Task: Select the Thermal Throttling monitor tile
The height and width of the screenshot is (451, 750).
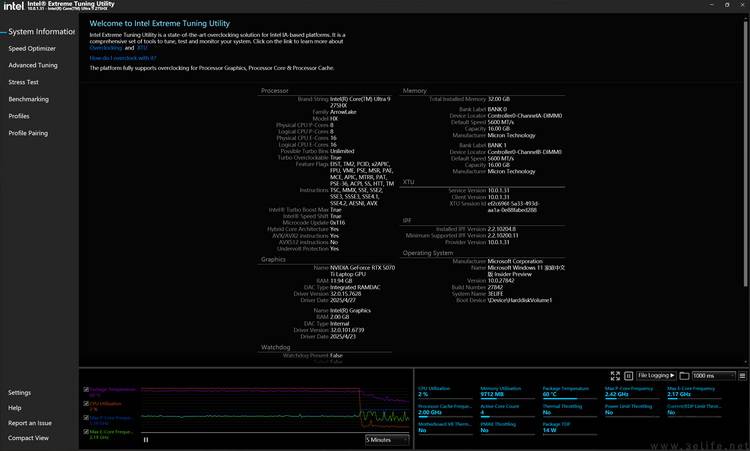Action: point(569,410)
